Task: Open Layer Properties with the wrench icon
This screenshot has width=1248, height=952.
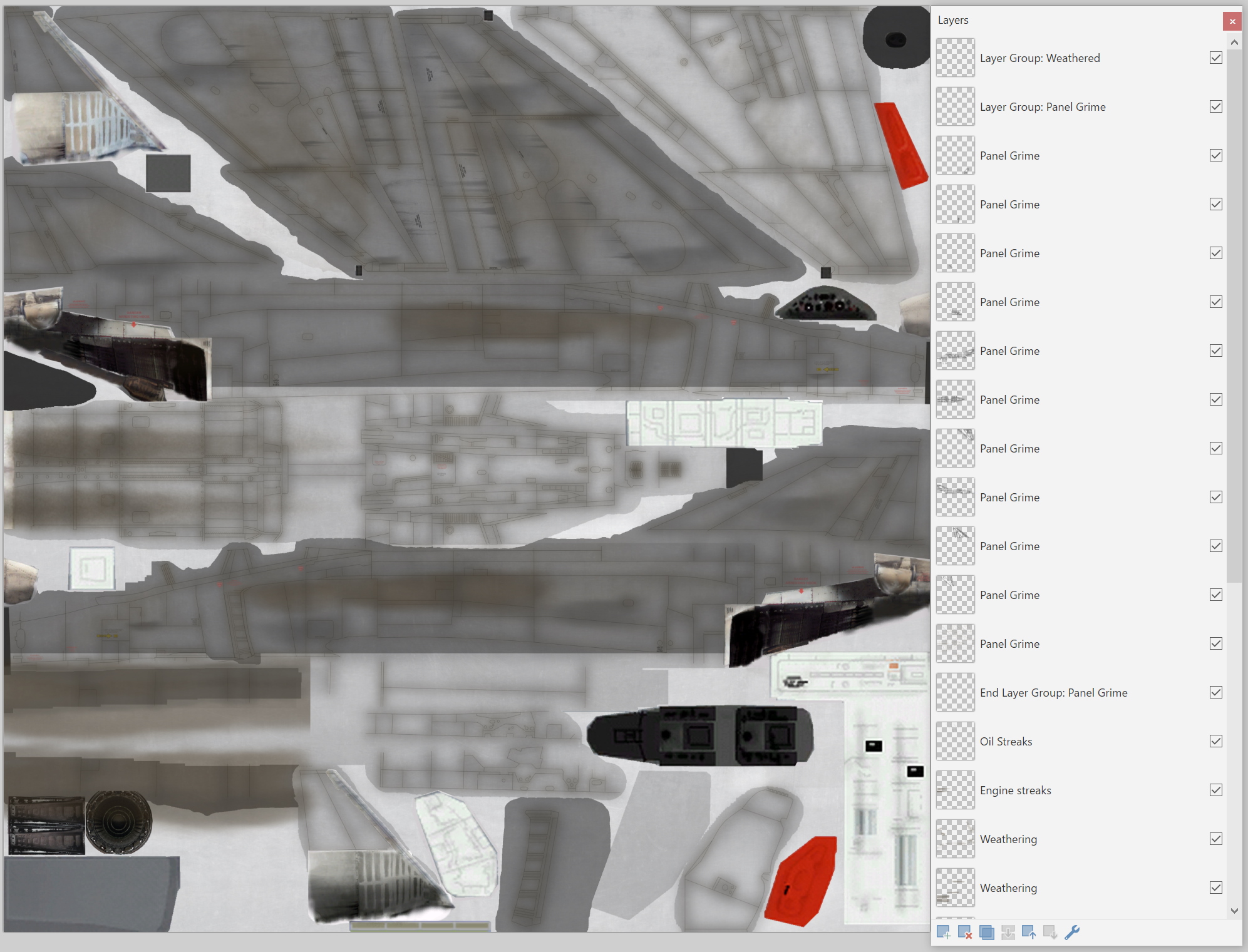Action: click(1071, 933)
